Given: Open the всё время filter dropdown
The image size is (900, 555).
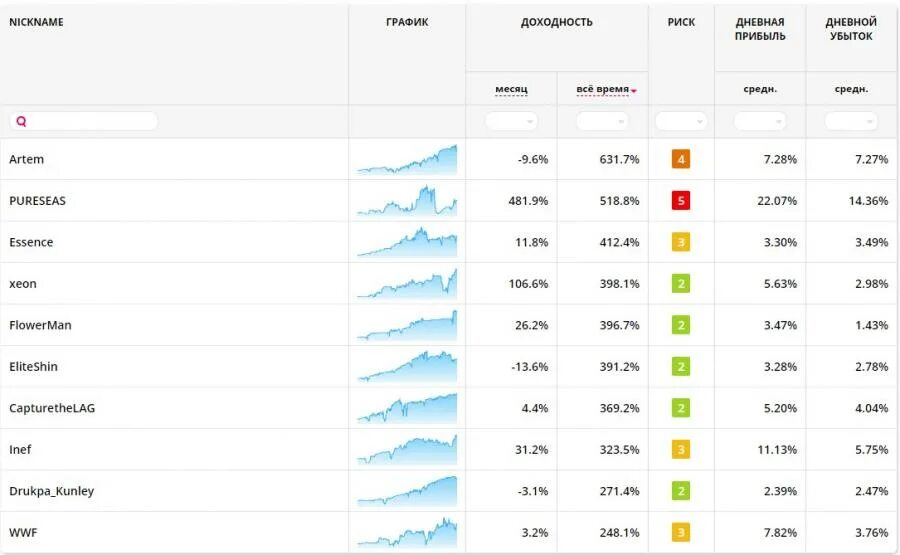Looking at the screenshot, I should coord(602,121).
